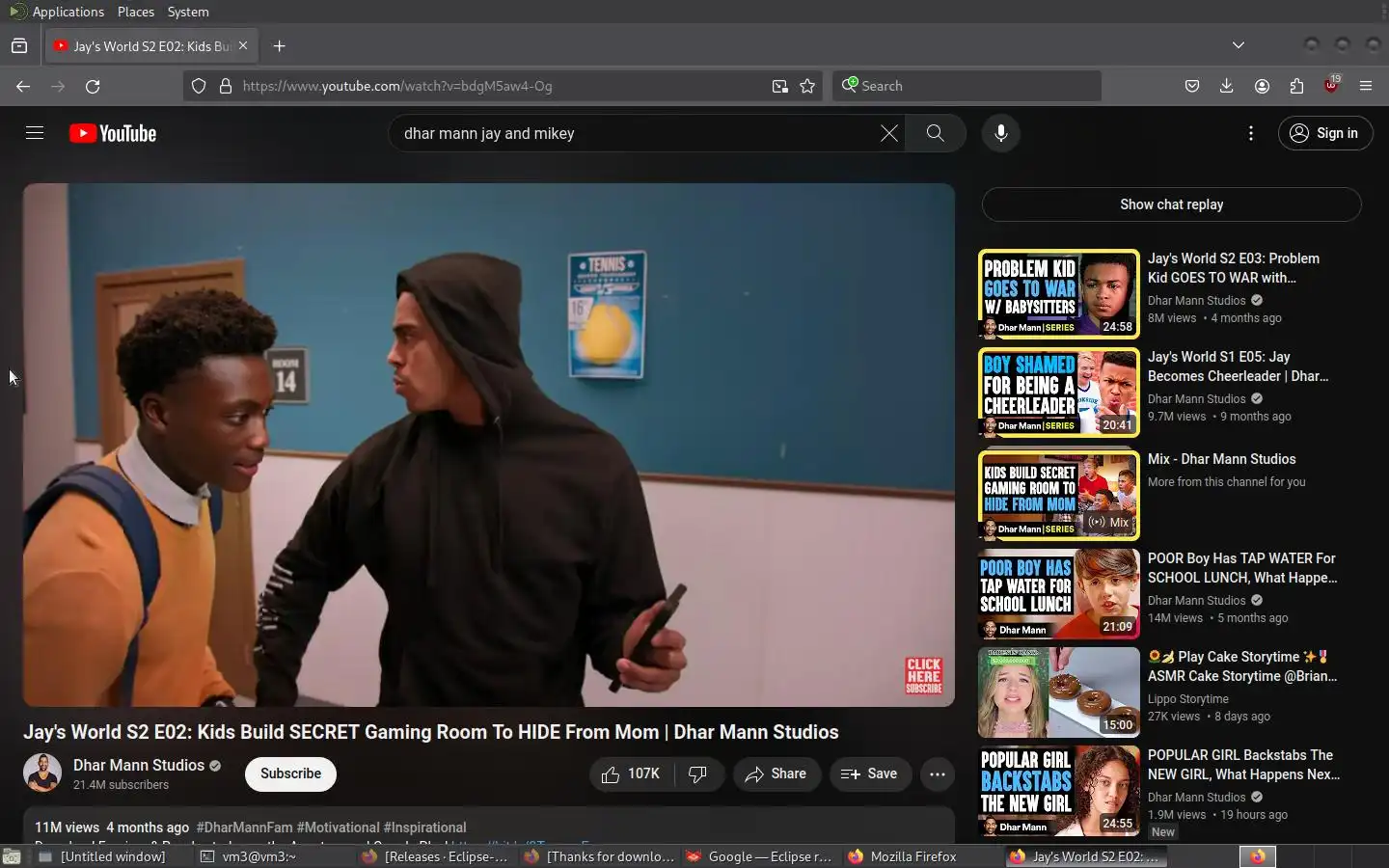Open the Firefox application hamburger menu
This screenshot has height=868, width=1389.
pyautogui.click(x=1366, y=86)
